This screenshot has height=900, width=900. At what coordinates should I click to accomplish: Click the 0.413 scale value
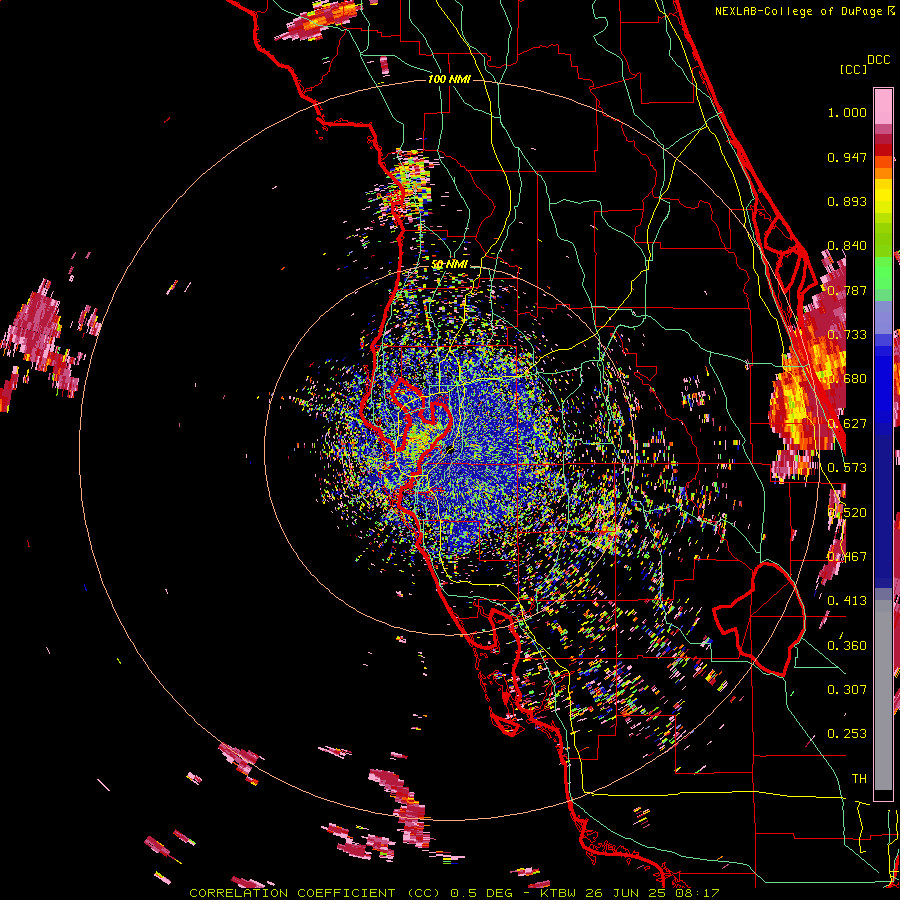(x=847, y=601)
